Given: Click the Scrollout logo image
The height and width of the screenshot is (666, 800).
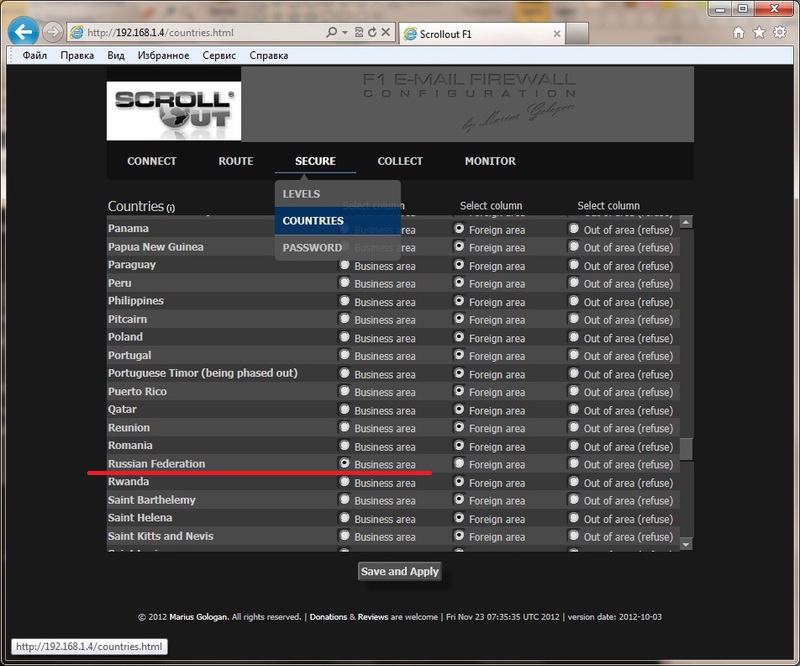Looking at the screenshot, I should [174, 111].
